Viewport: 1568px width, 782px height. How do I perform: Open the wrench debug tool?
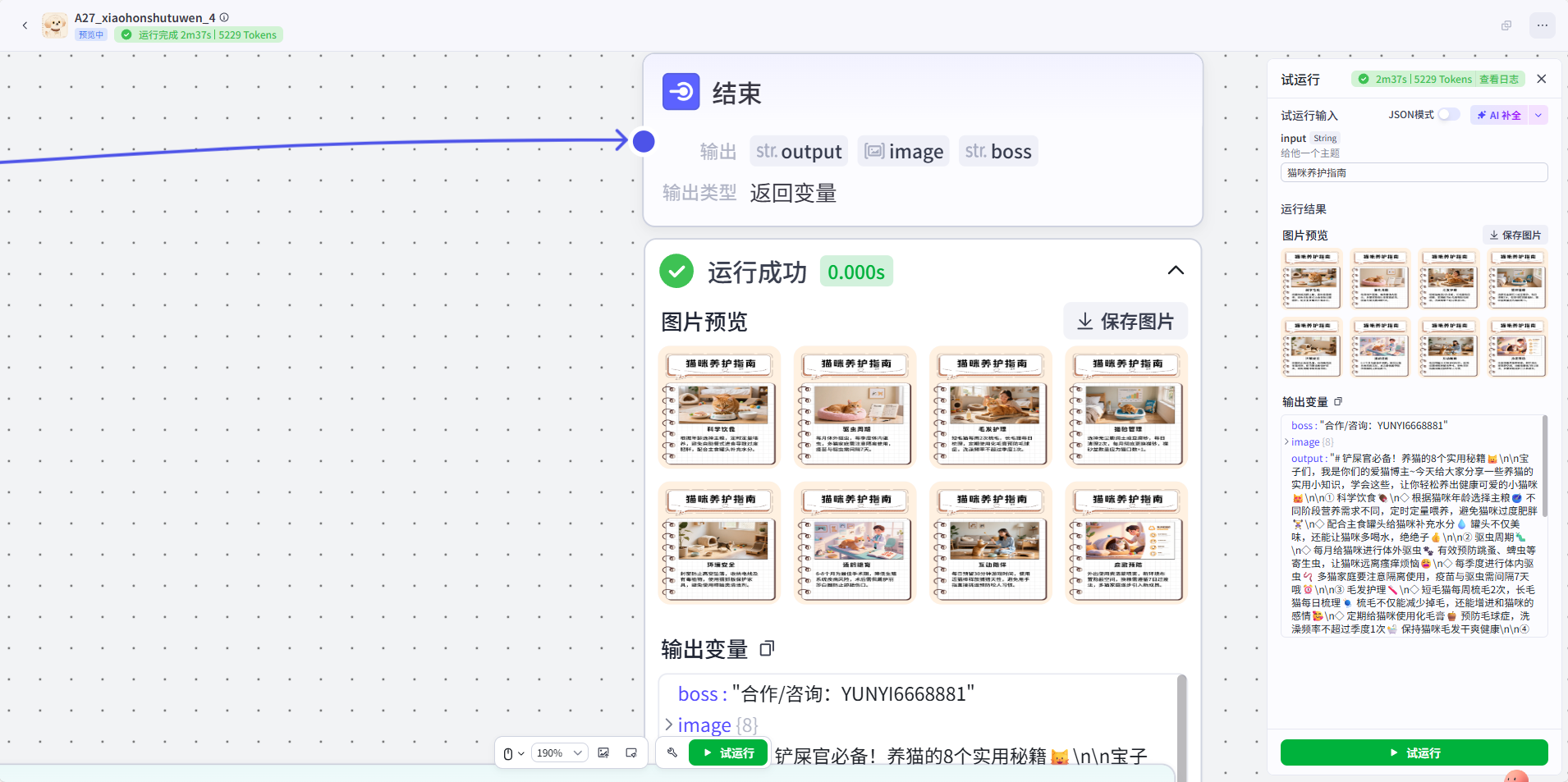(x=672, y=752)
